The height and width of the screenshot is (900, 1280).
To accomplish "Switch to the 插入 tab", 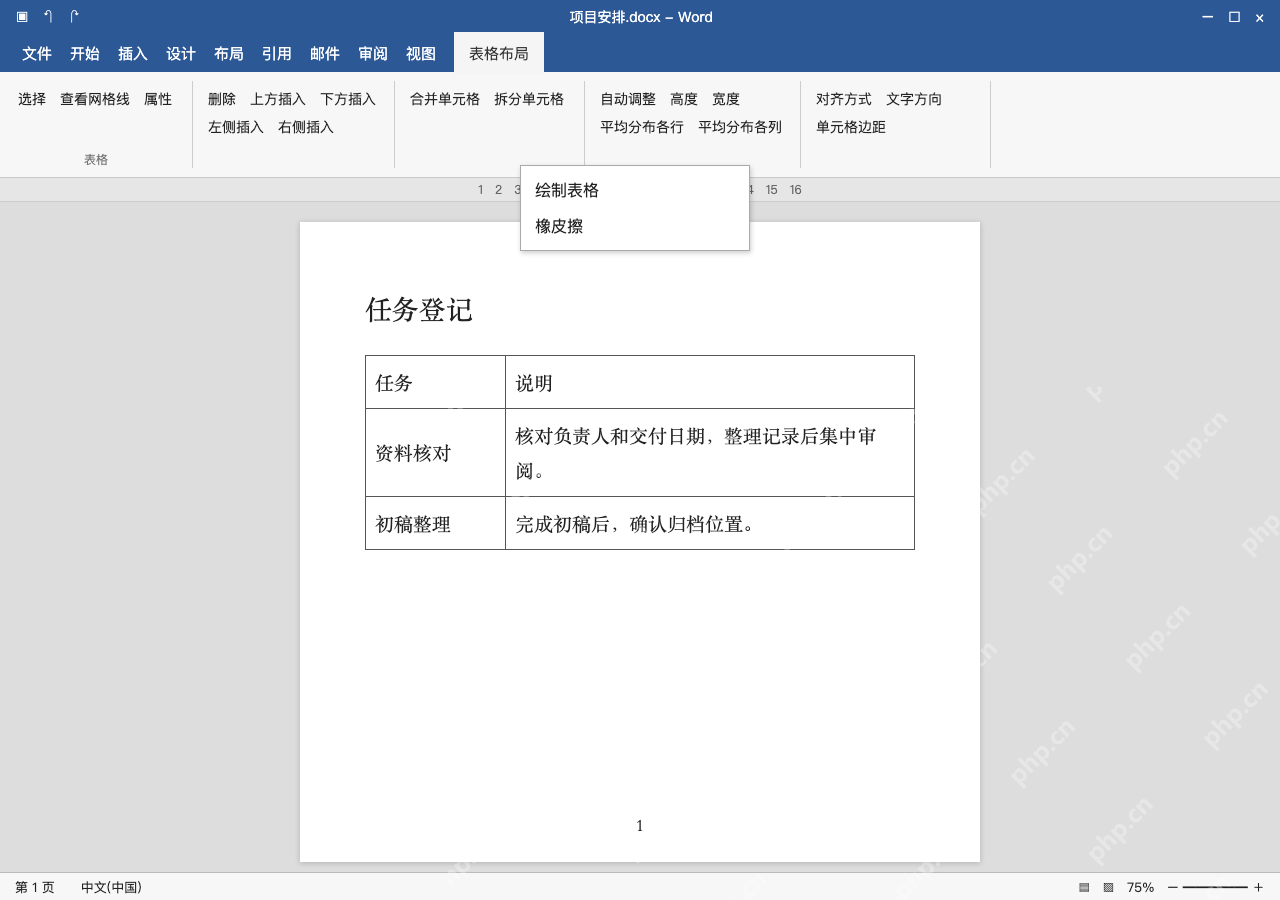I will tap(133, 53).
